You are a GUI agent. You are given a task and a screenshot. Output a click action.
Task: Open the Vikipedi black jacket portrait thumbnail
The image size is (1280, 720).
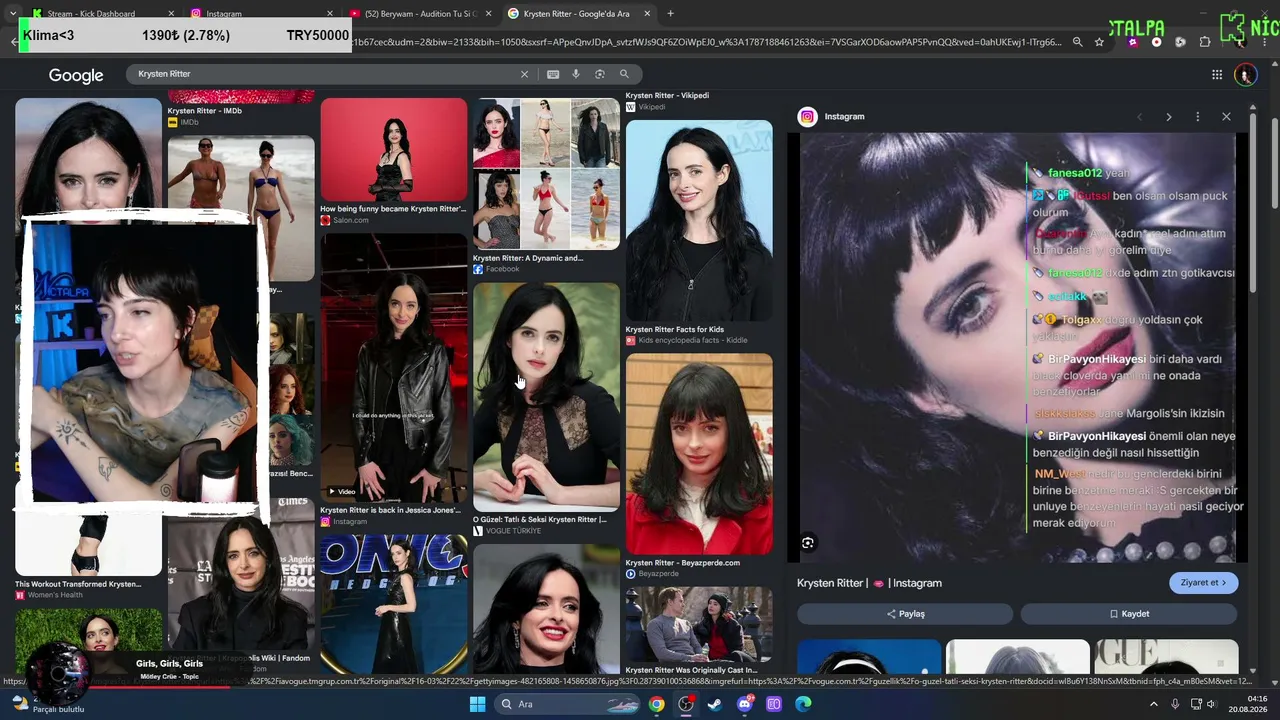(x=699, y=220)
